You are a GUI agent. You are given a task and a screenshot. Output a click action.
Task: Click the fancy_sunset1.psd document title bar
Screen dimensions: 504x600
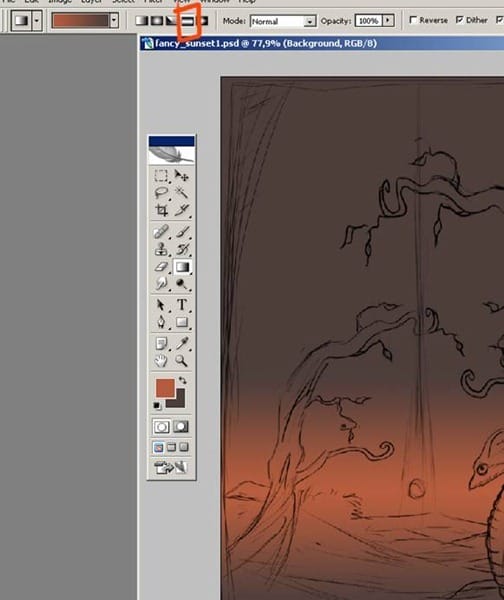[x=322, y=43]
